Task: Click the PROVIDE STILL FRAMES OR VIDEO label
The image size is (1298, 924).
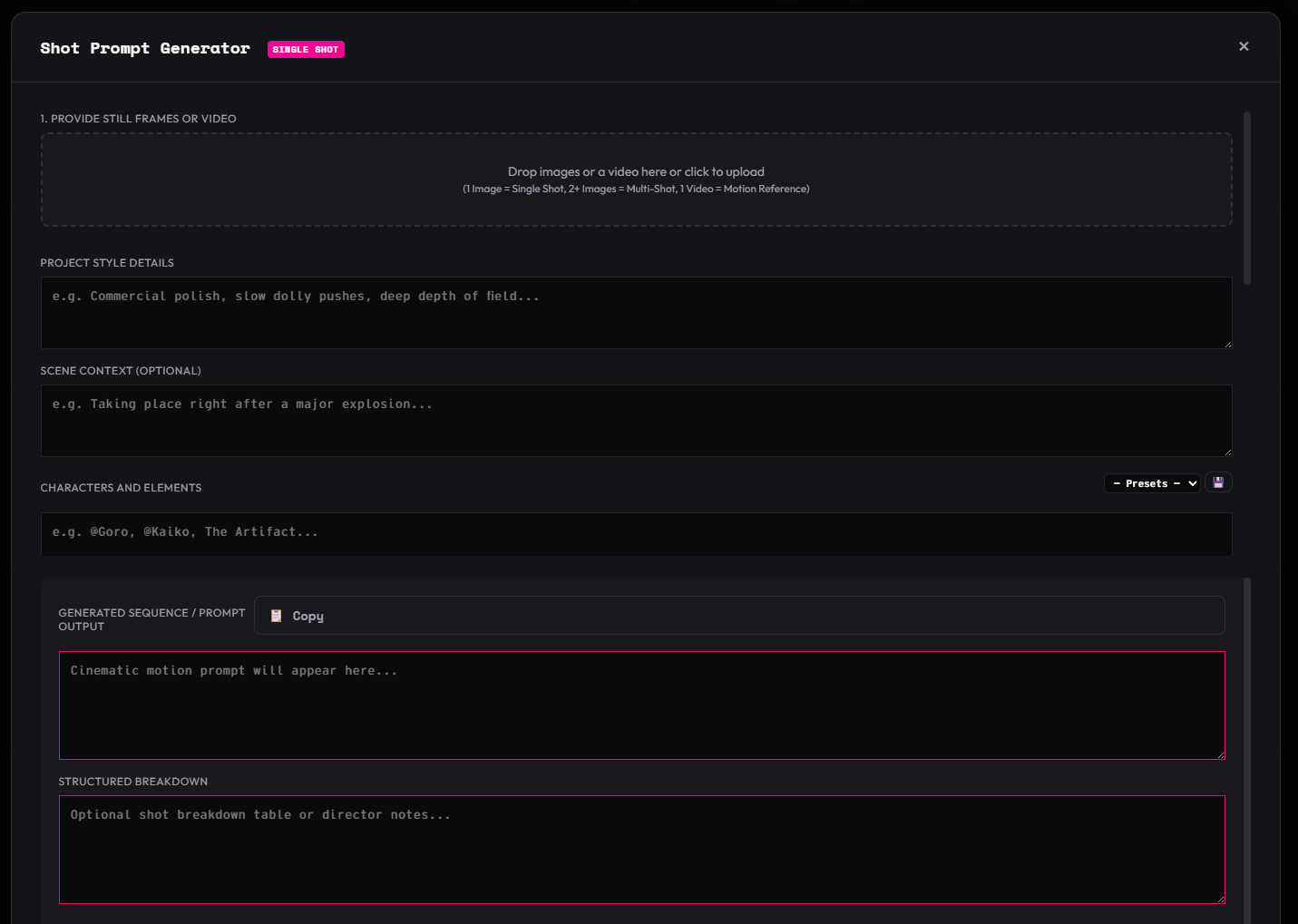Action: point(138,118)
